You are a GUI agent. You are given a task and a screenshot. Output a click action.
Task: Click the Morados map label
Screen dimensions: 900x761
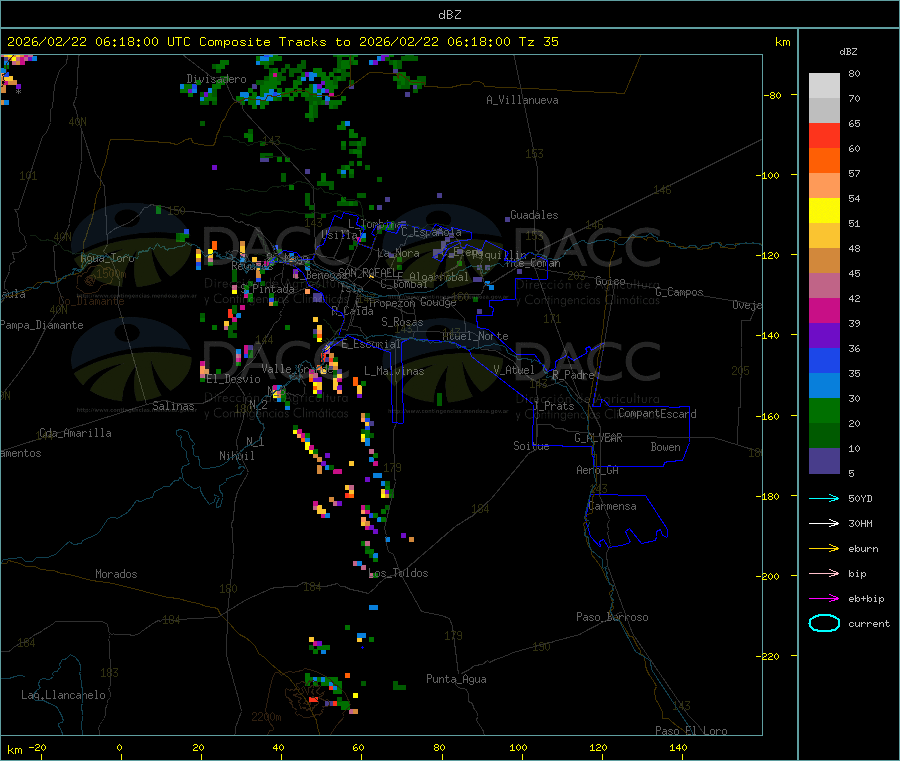[117, 574]
